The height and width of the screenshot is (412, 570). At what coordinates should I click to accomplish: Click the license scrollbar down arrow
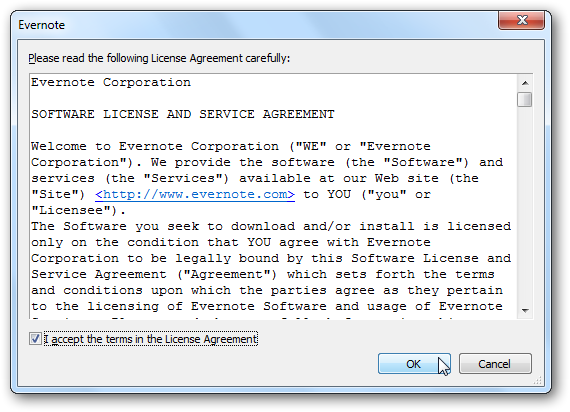[525, 311]
